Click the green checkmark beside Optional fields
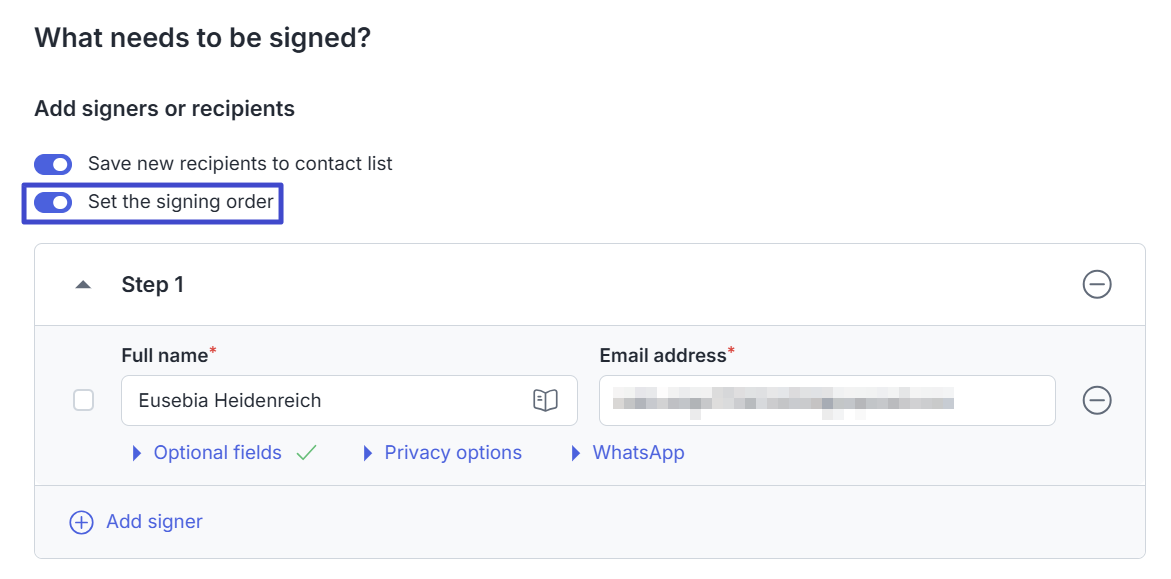This screenshot has height=579, width=1171. [x=306, y=453]
